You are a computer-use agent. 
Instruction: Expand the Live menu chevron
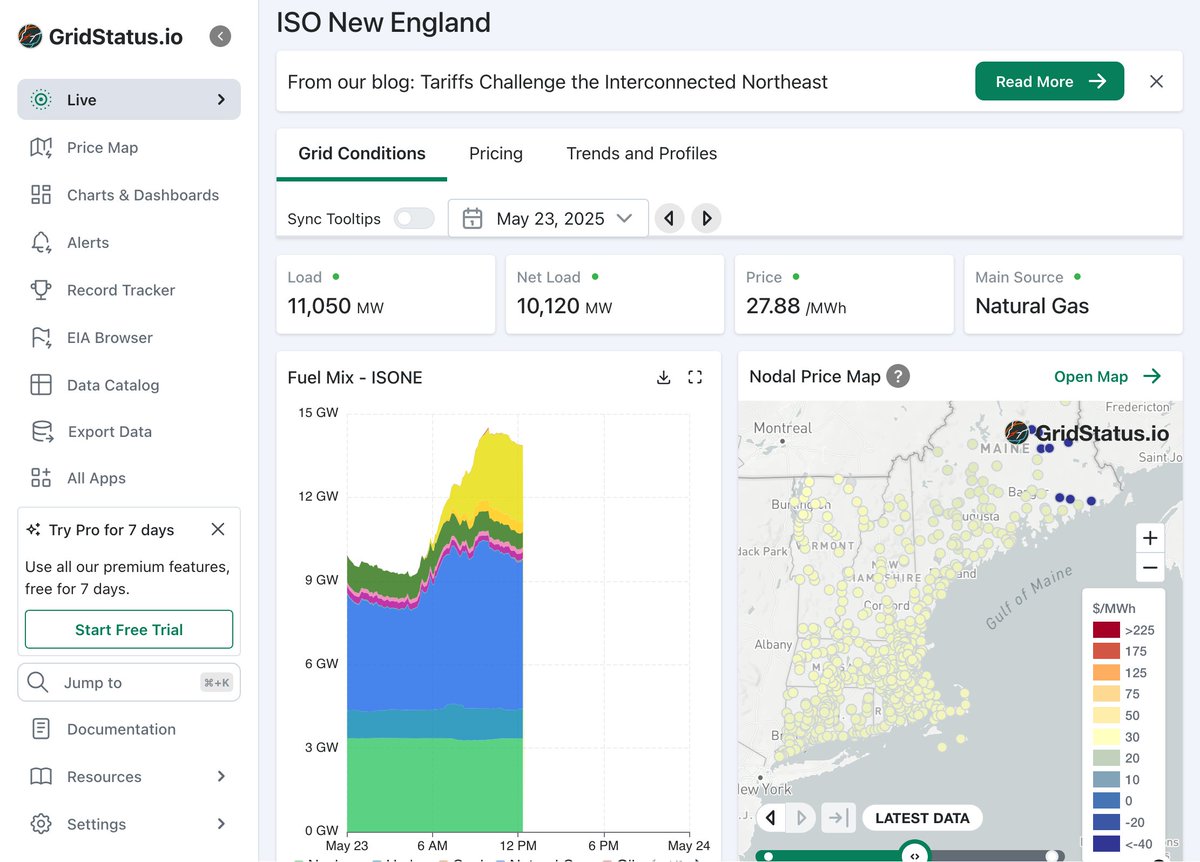(x=221, y=100)
